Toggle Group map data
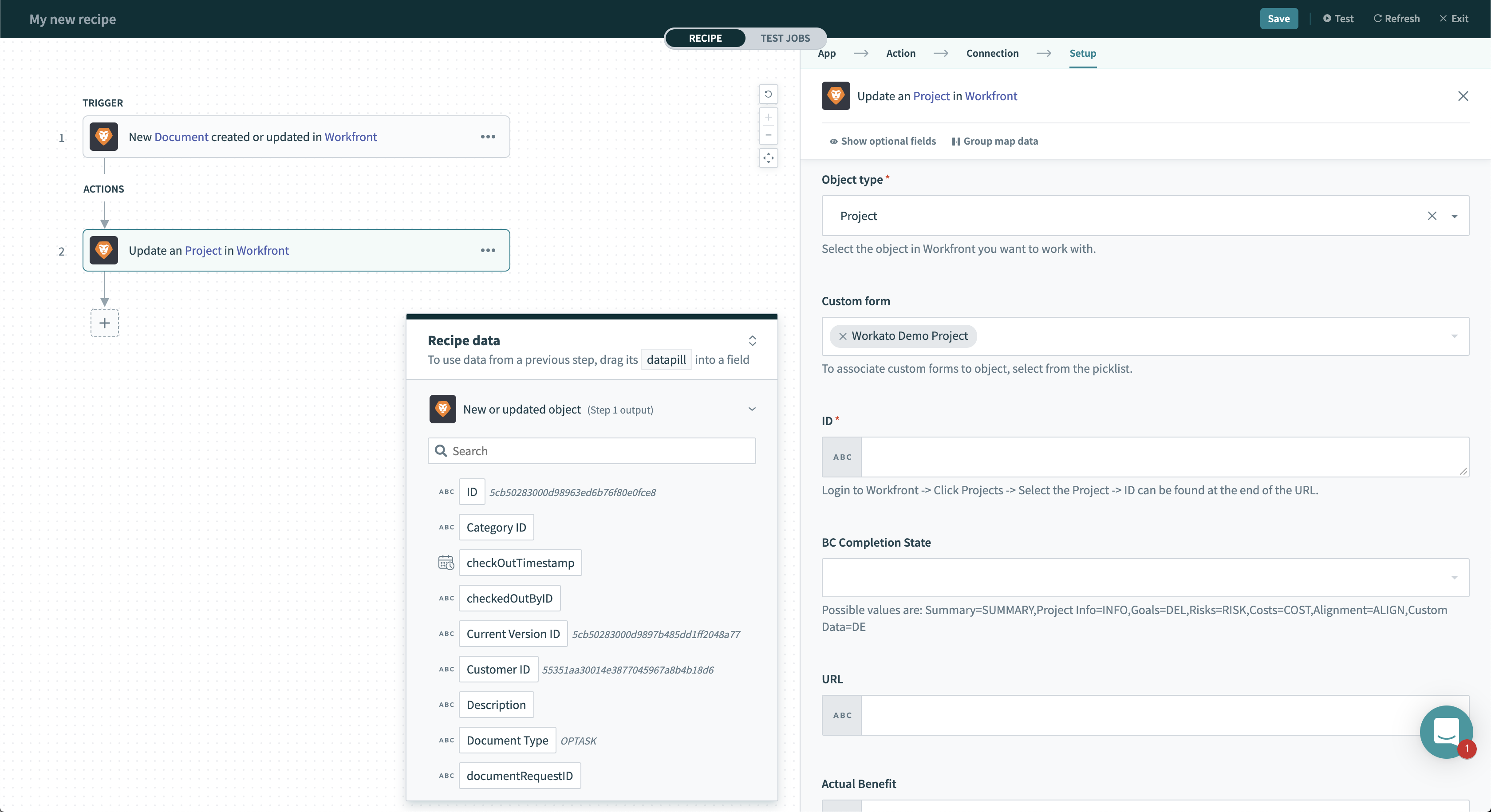 pyautogui.click(x=995, y=141)
